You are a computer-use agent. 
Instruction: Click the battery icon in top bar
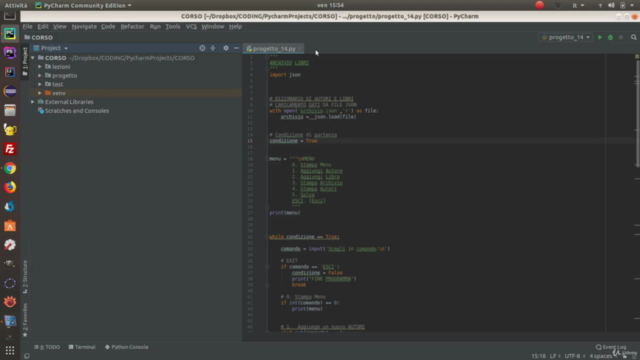(622, 5)
